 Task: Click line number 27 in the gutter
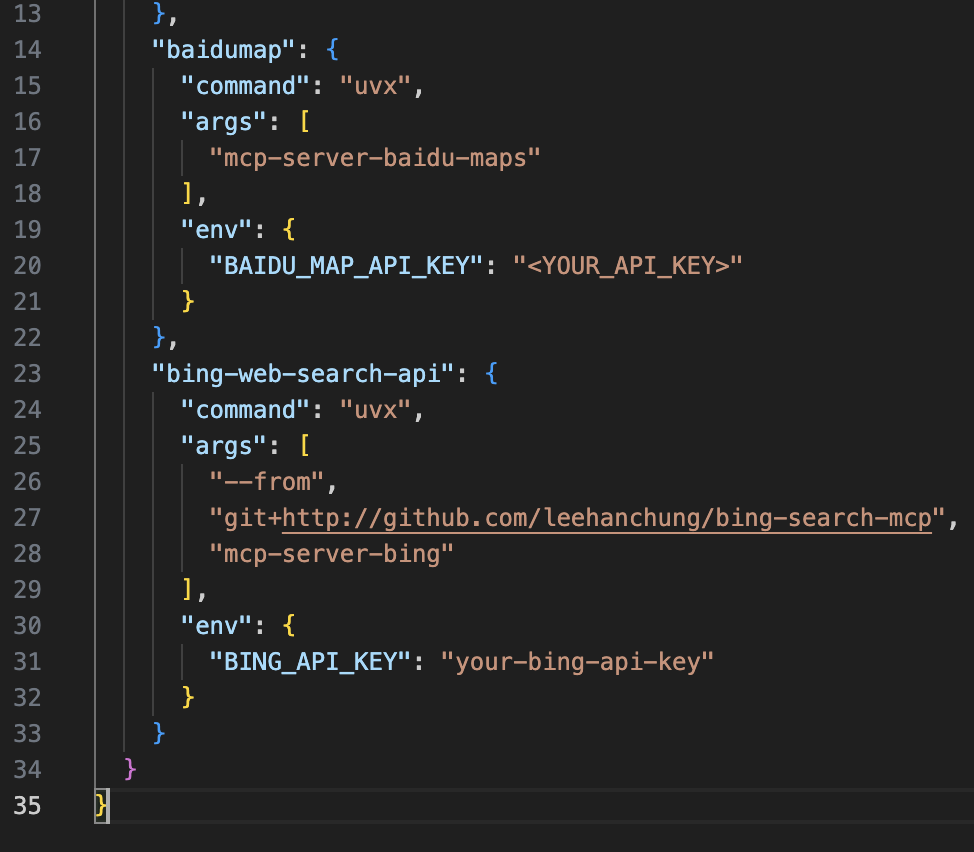click(x=27, y=518)
